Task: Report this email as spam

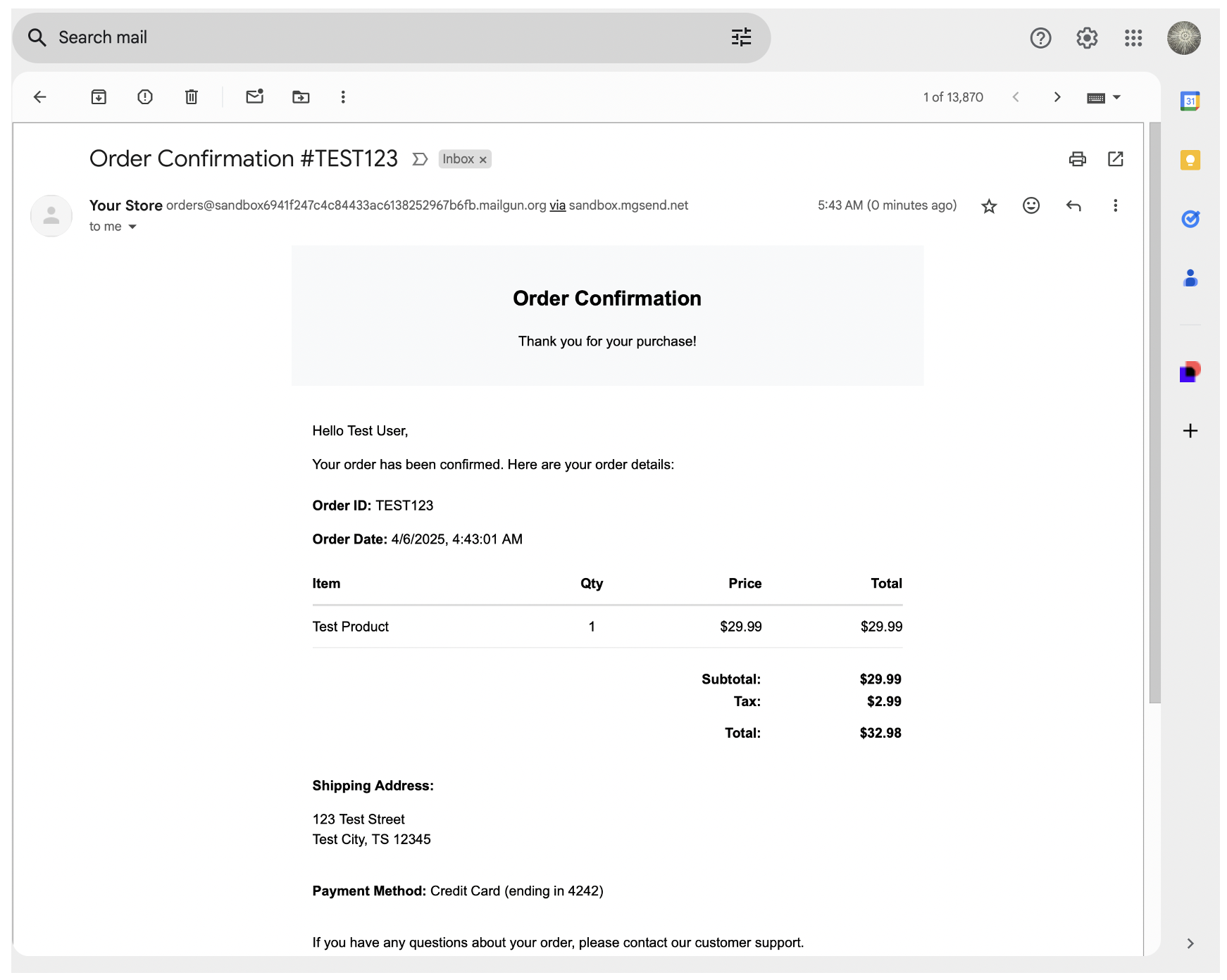Action: [145, 97]
